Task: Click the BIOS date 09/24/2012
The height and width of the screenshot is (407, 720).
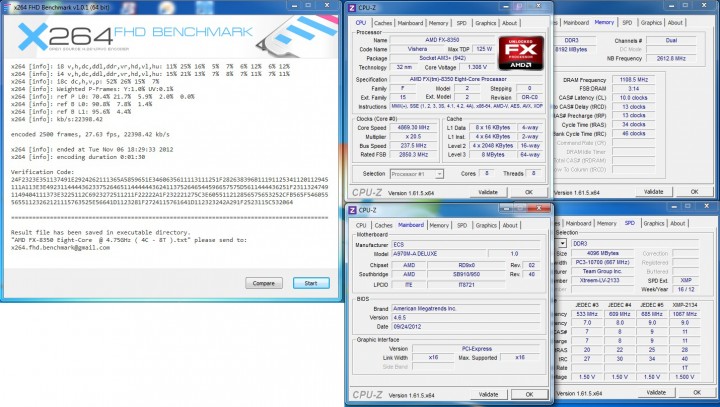Action: point(466,327)
